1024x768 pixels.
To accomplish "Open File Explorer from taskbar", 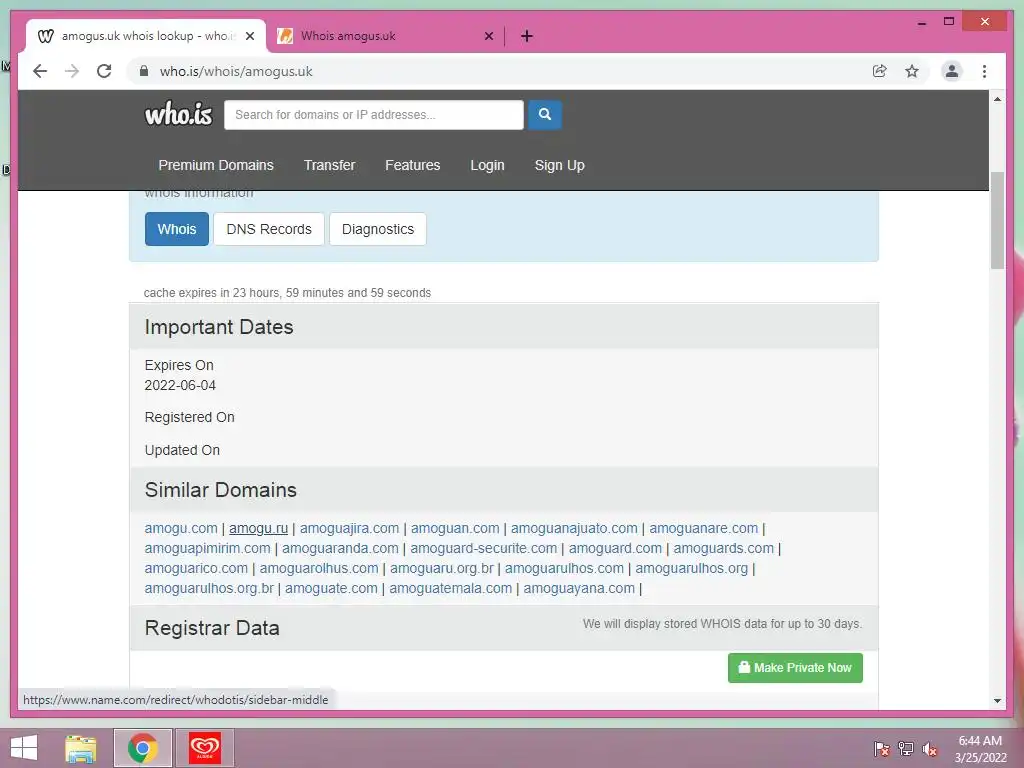I will point(80,748).
